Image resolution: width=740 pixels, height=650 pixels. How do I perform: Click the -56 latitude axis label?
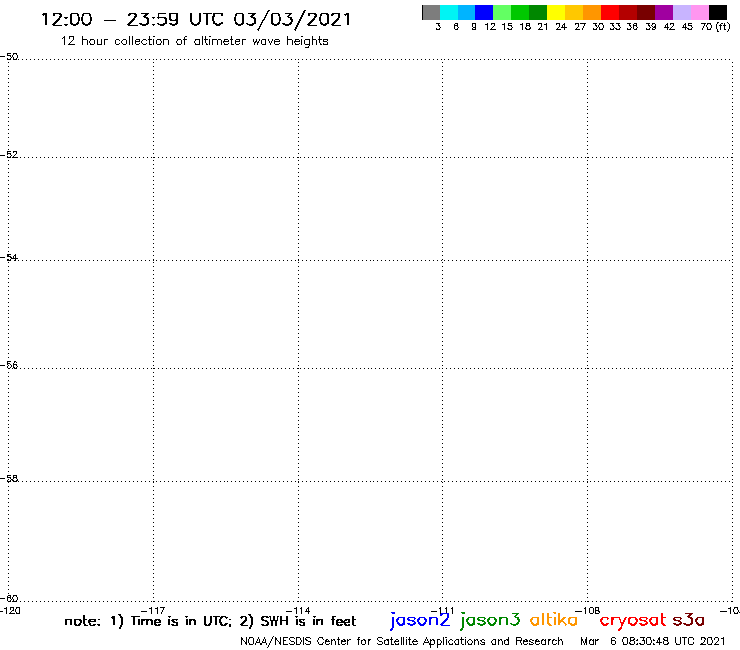coord(9,365)
